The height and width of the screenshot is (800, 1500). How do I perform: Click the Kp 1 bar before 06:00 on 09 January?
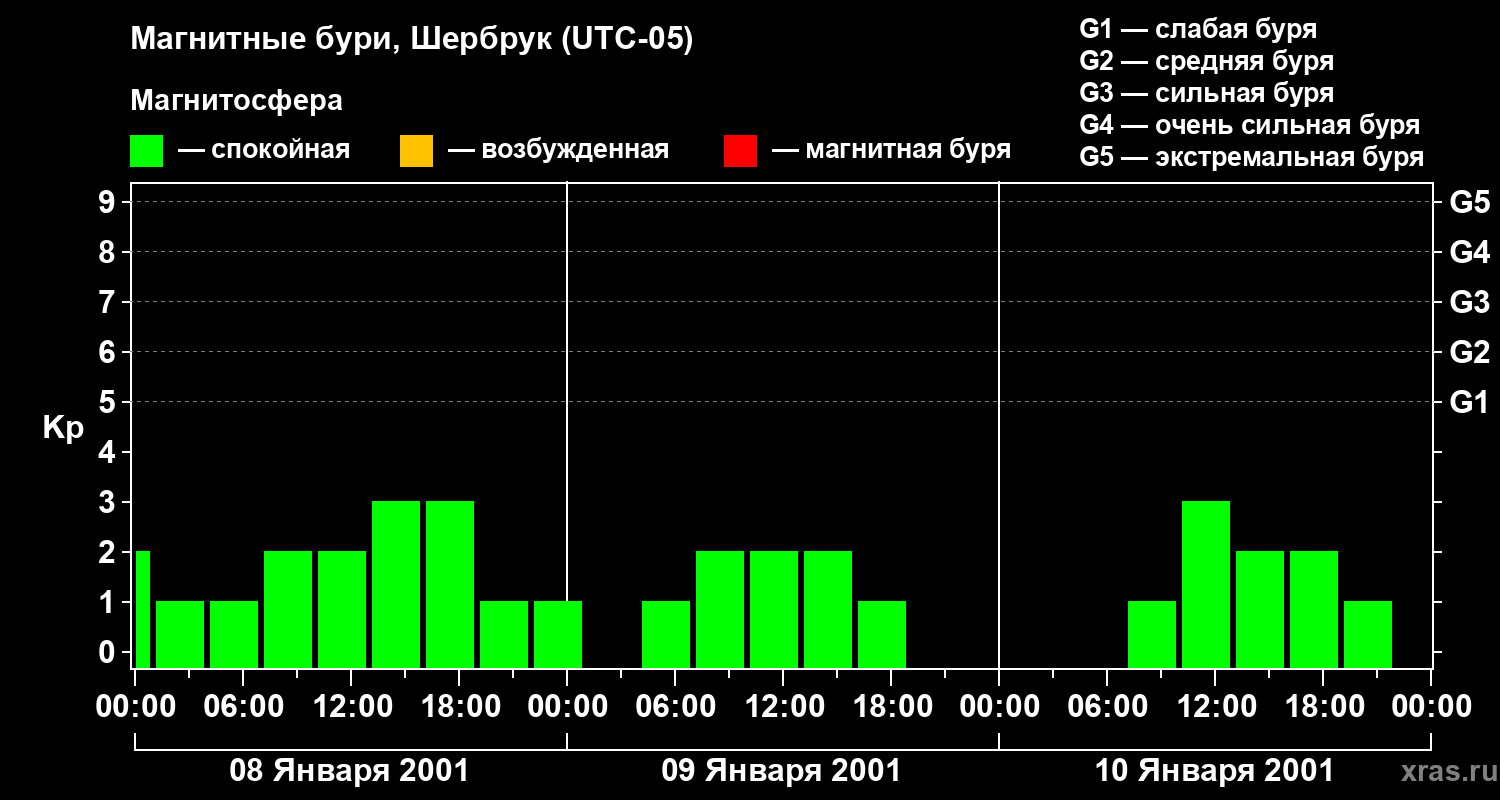[666, 634]
